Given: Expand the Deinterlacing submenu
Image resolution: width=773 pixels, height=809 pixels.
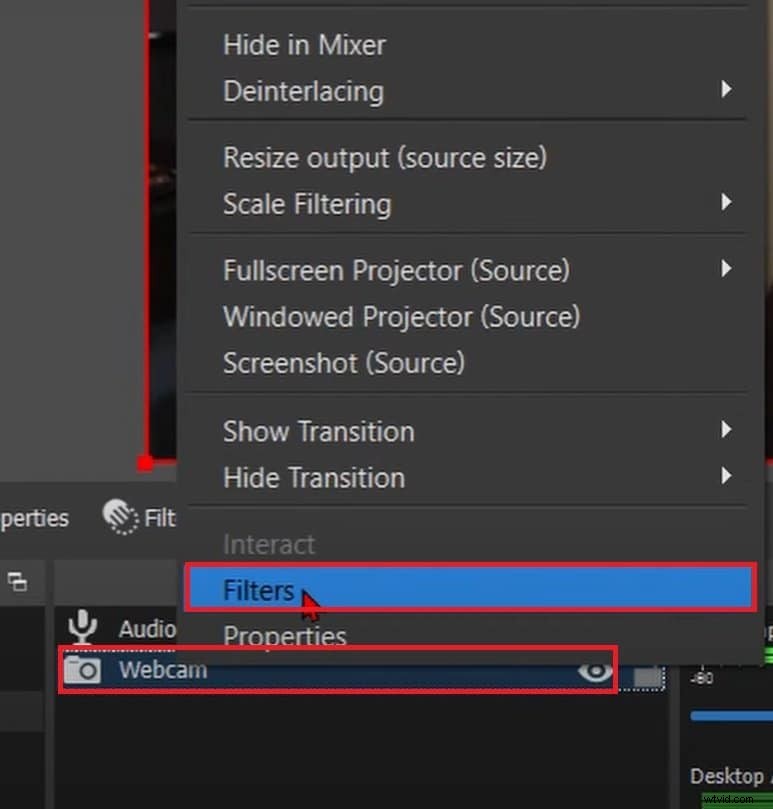Looking at the screenshot, I should (304, 91).
